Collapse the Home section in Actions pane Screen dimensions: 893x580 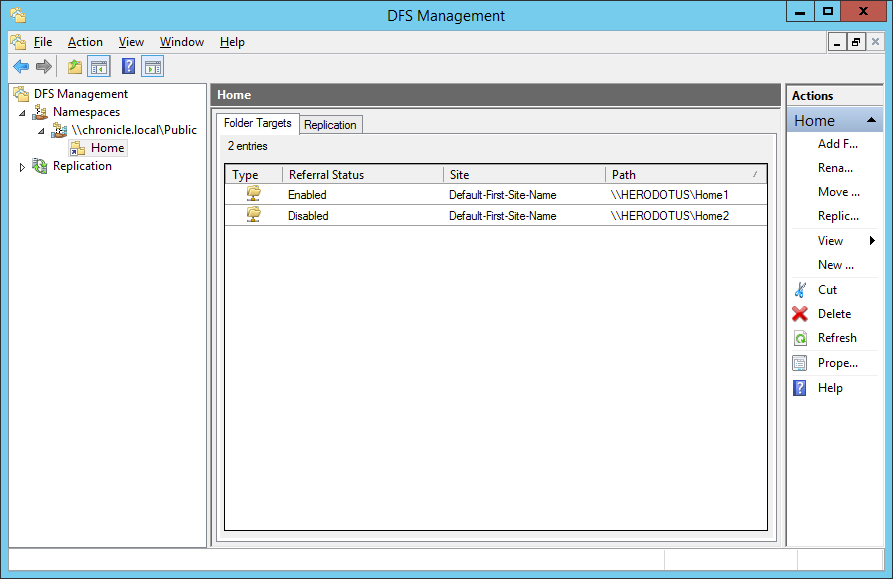pos(873,120)
